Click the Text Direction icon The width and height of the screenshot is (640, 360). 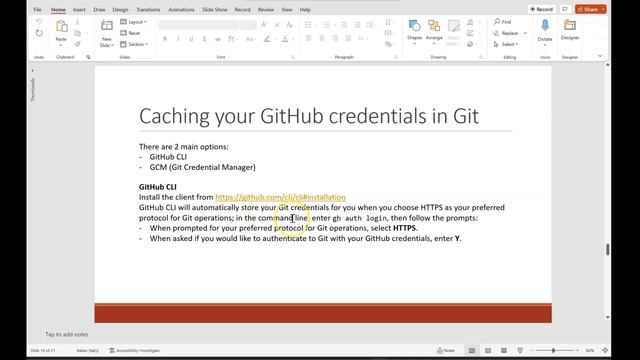[388, 22]
